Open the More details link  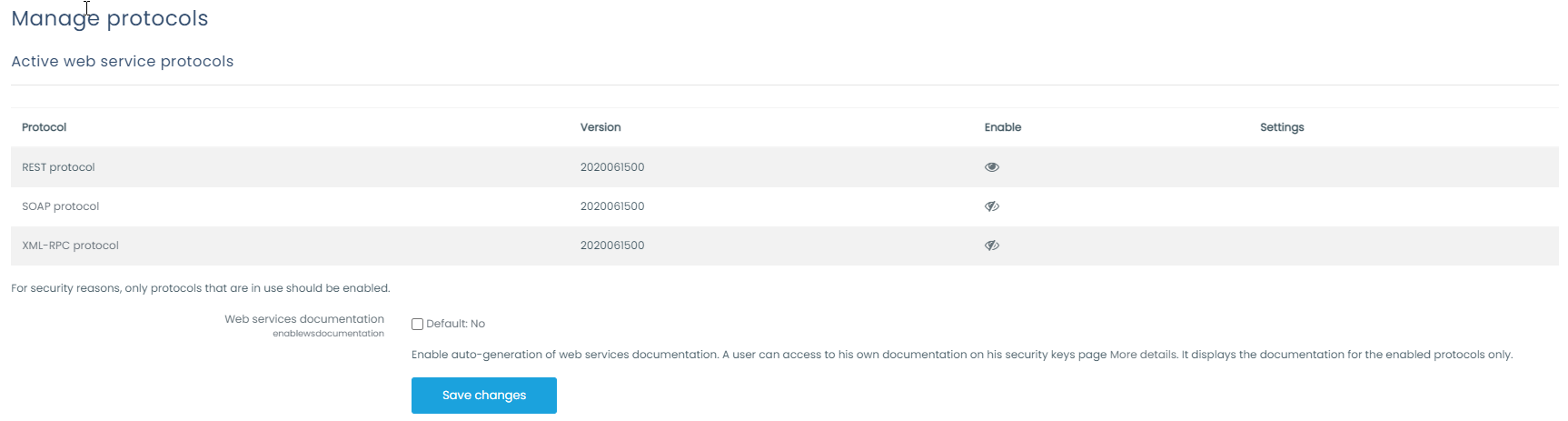point(1143,355)
